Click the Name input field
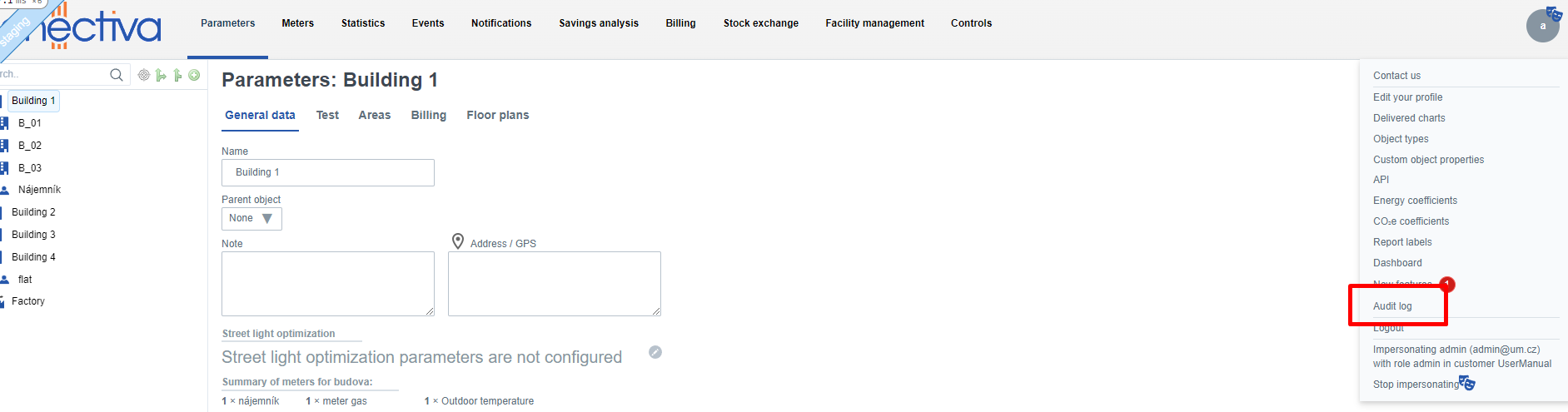 click(x=328, y=172)
